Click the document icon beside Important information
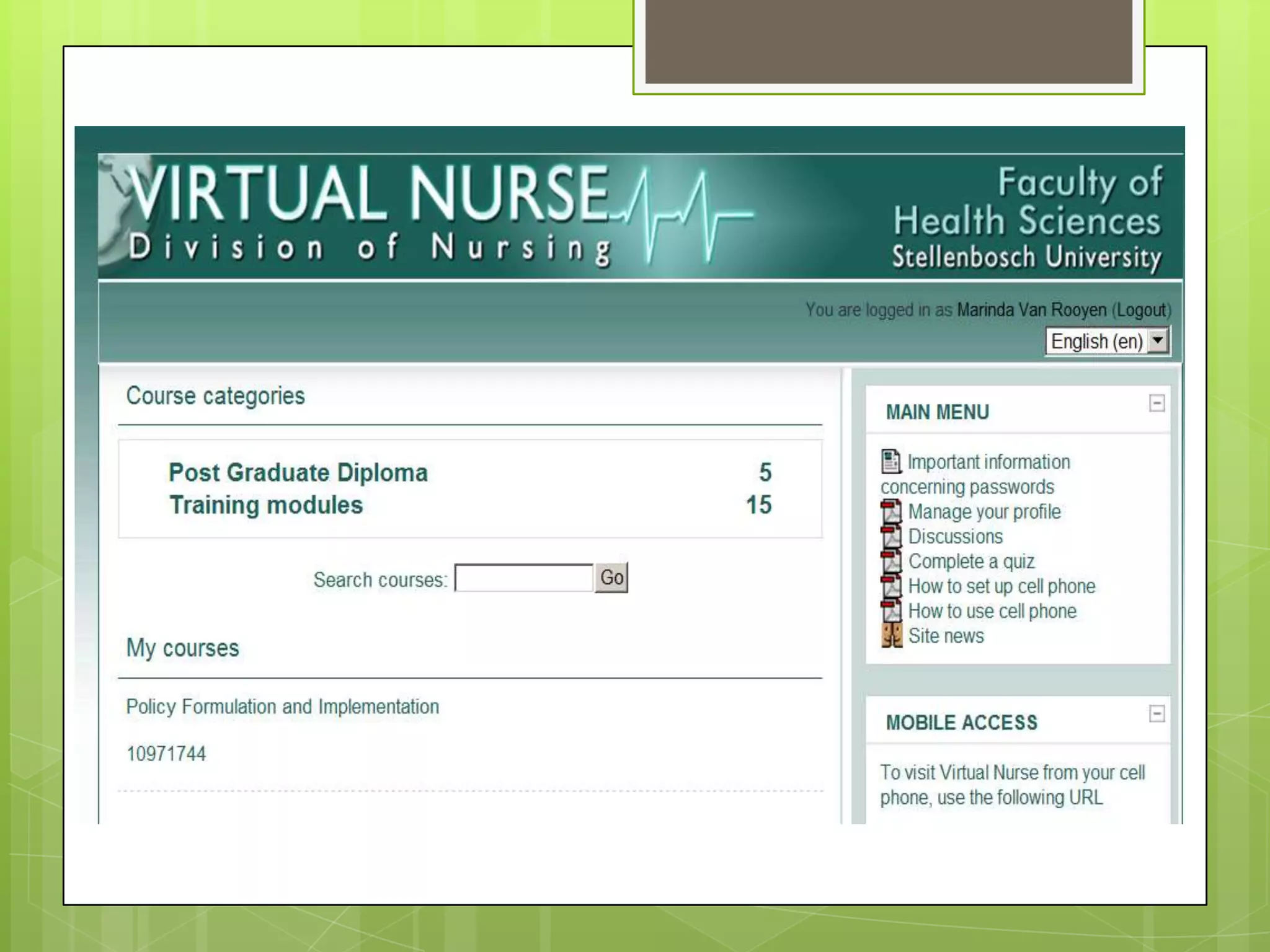 pos(891,461)
